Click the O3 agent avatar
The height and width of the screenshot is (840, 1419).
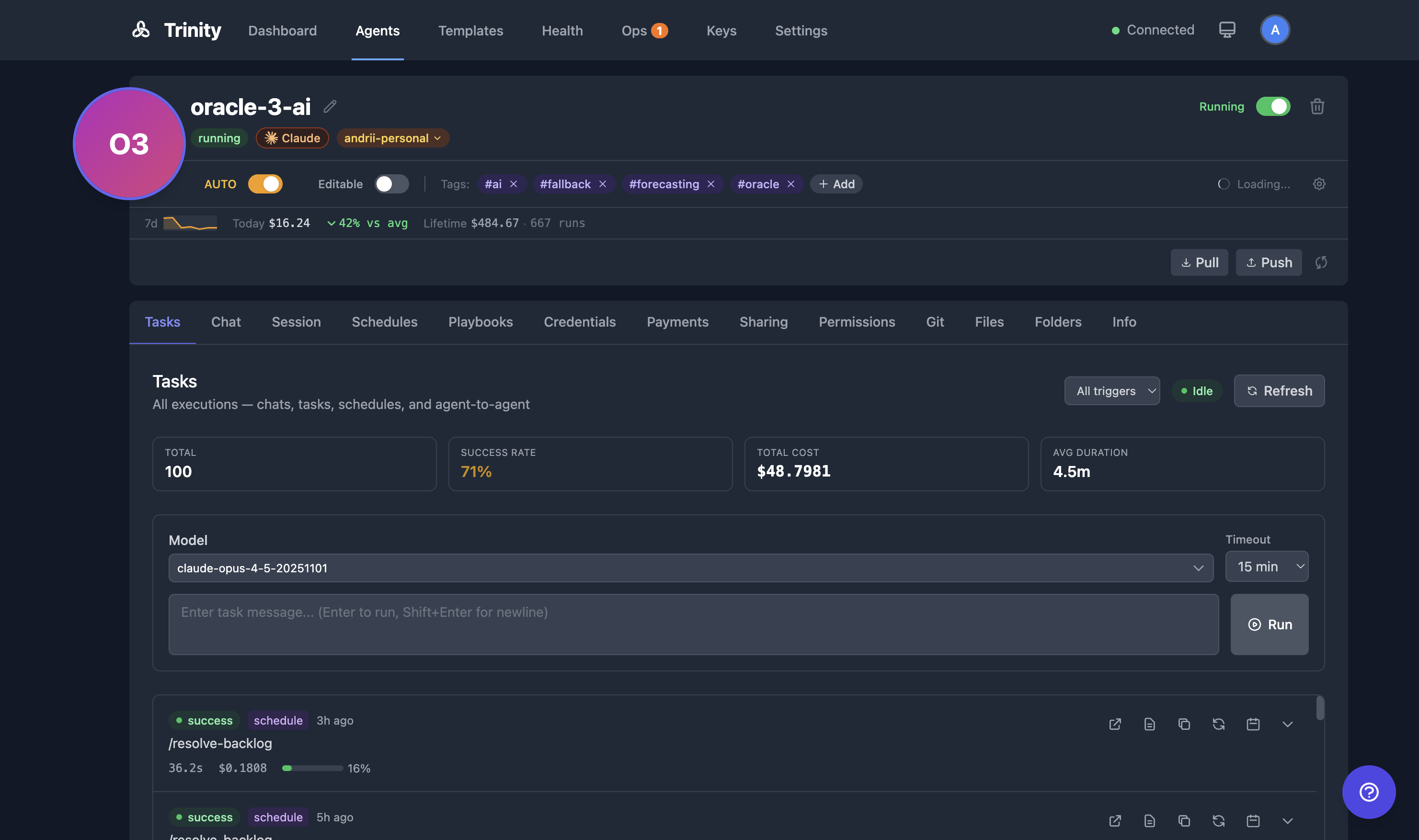[x=129, y=144]
